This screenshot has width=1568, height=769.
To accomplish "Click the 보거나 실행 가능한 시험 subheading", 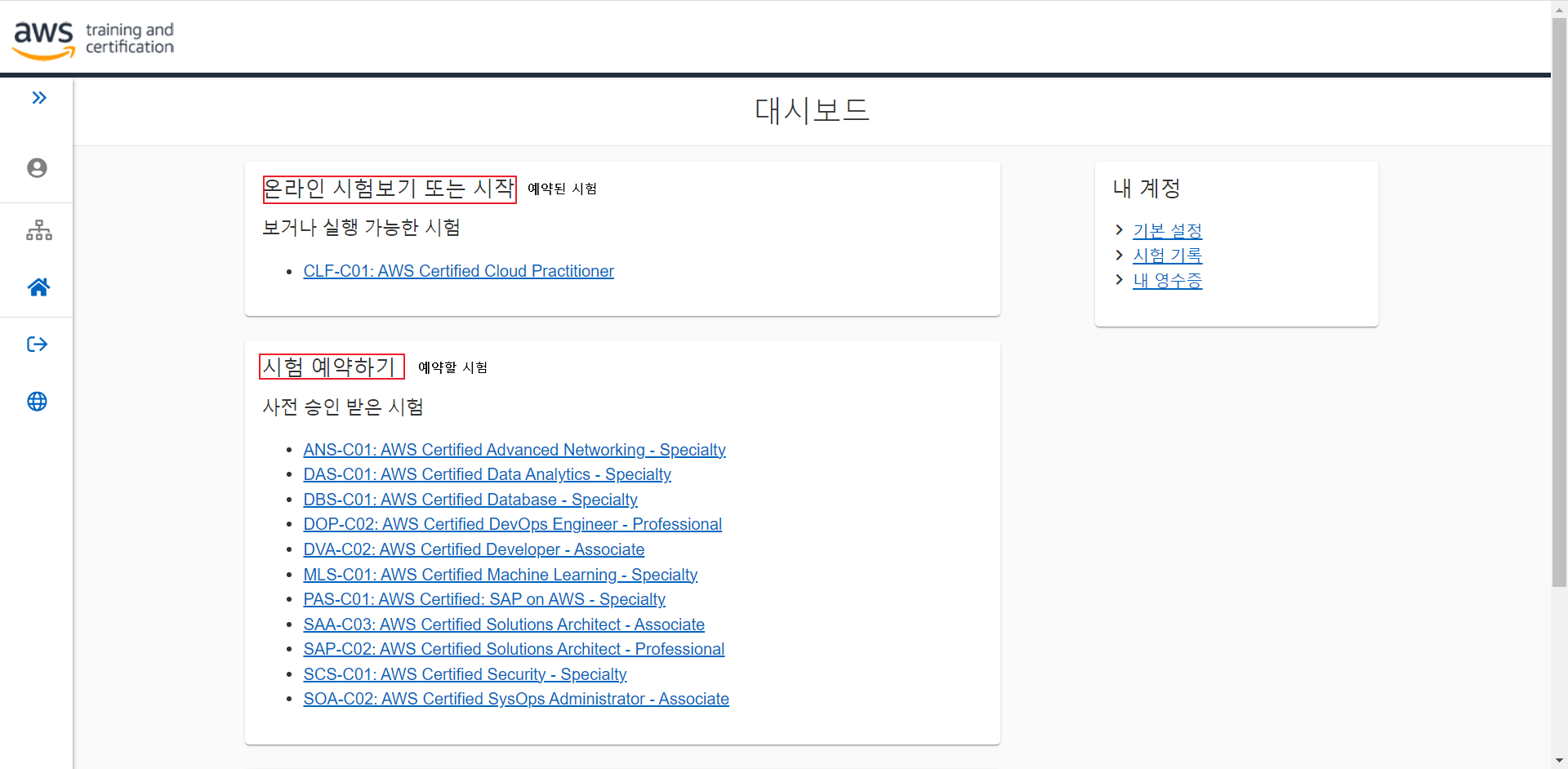I will (361, 227).
